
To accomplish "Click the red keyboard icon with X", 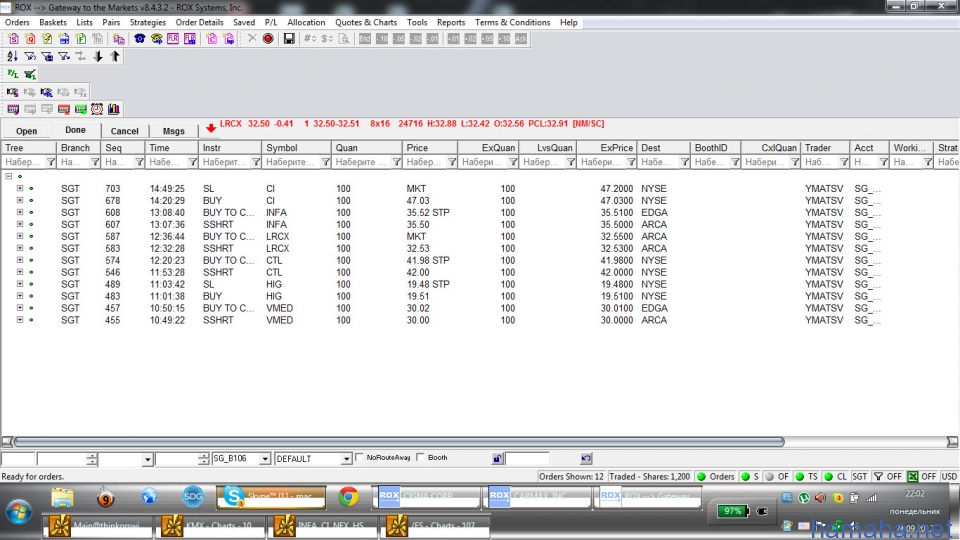I will (x=63, y=109).
